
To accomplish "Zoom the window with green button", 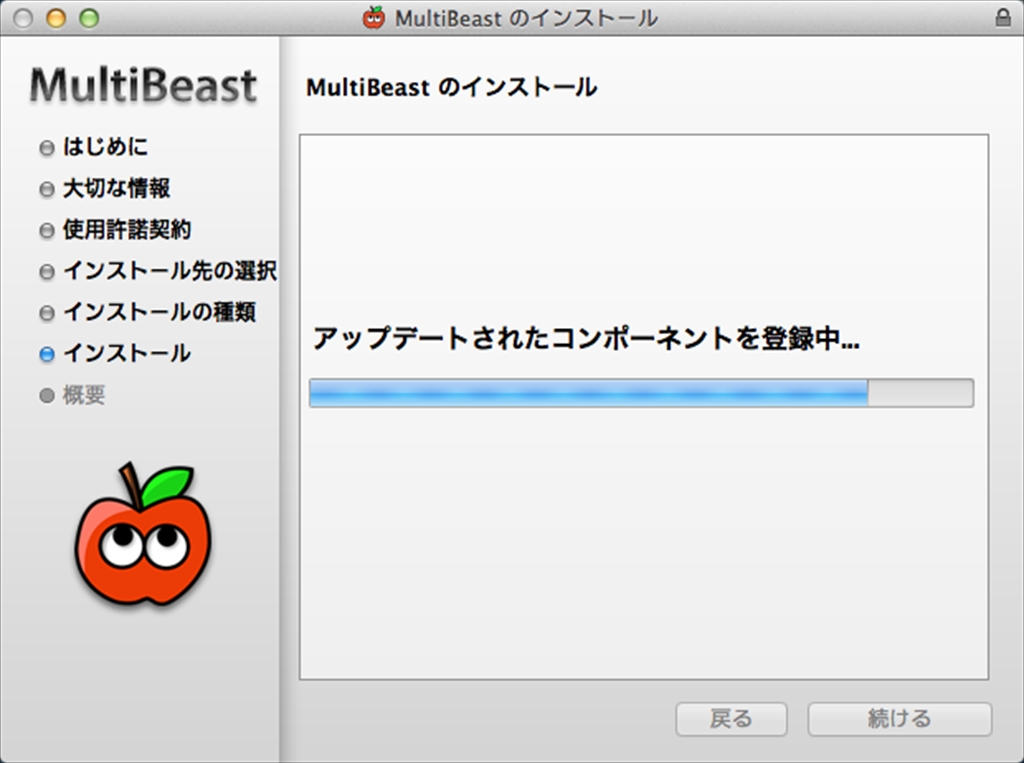I will [x=89, y=18].
